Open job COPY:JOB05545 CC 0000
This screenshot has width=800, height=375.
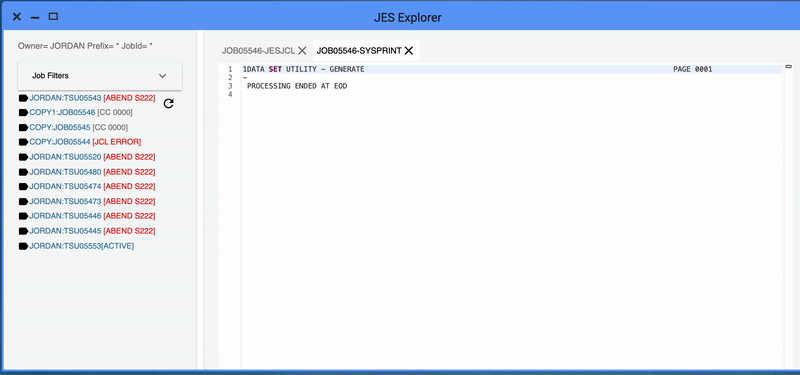[79, 127]
